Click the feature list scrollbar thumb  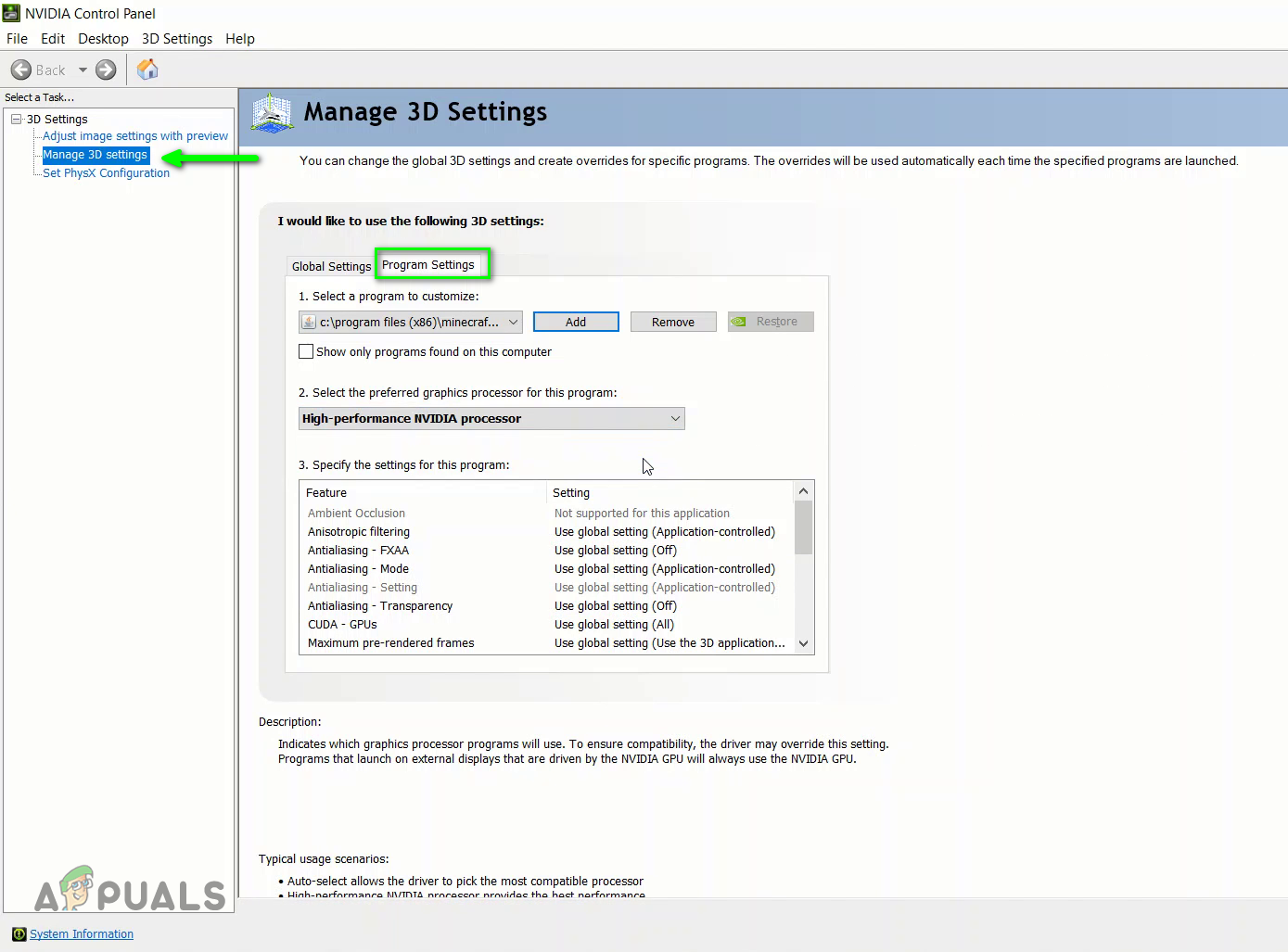[803, 527]
